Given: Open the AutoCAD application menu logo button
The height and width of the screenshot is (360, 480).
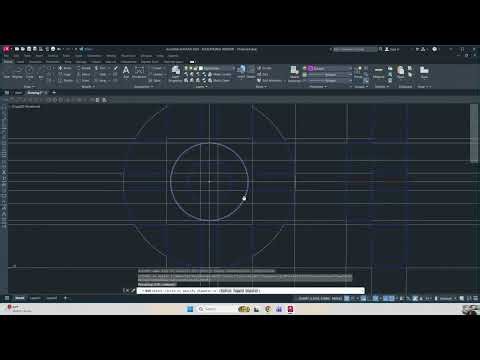Looking at the screenshot, I should (6, 49).
